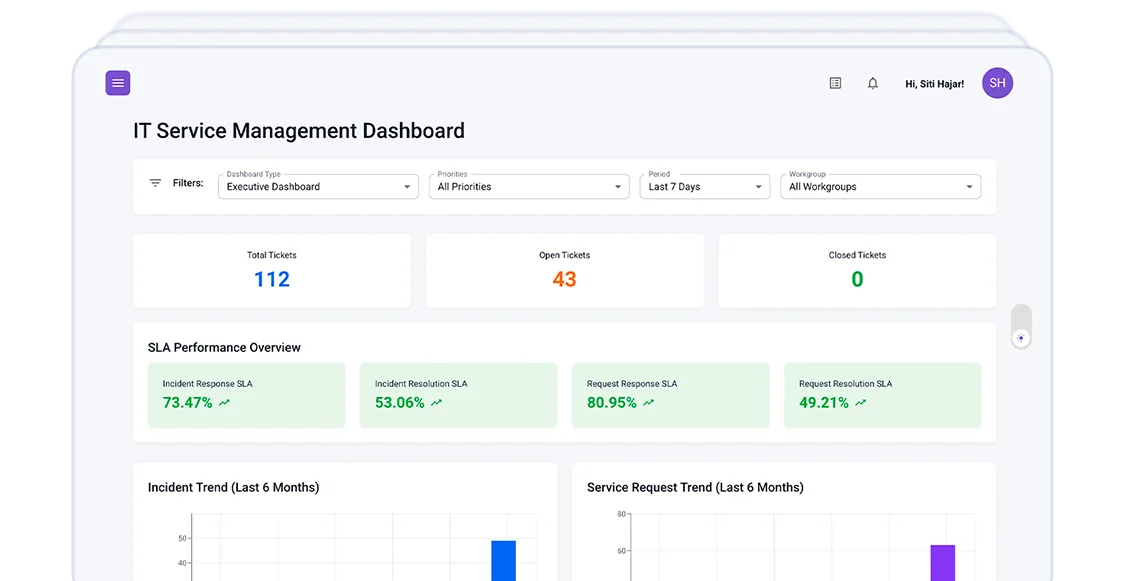Image resolution: width=1140 pixels, height=581 pixels.
Task: Open the list view icon in header
Action: pyautogui.click(x=835, y=84)
